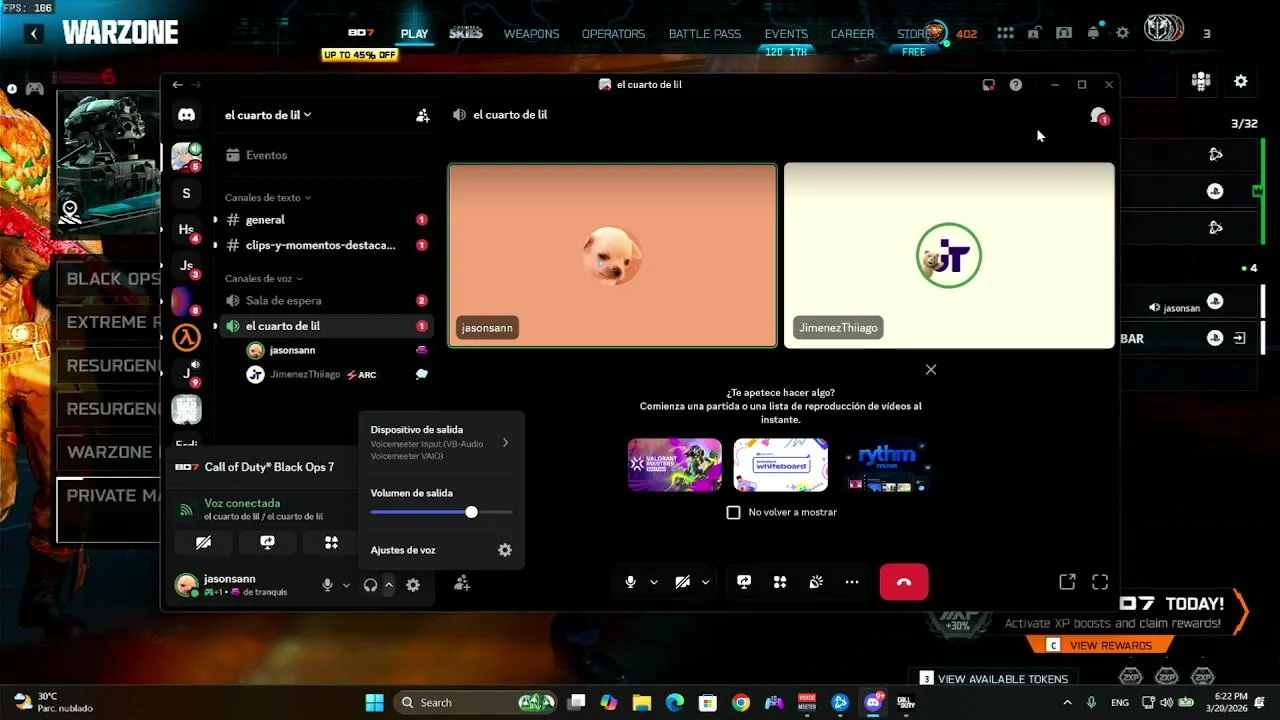This screenshot has height=720, width=1280.
Task: Check the No volver a mostrar box
Action: (x=733, y=512)
